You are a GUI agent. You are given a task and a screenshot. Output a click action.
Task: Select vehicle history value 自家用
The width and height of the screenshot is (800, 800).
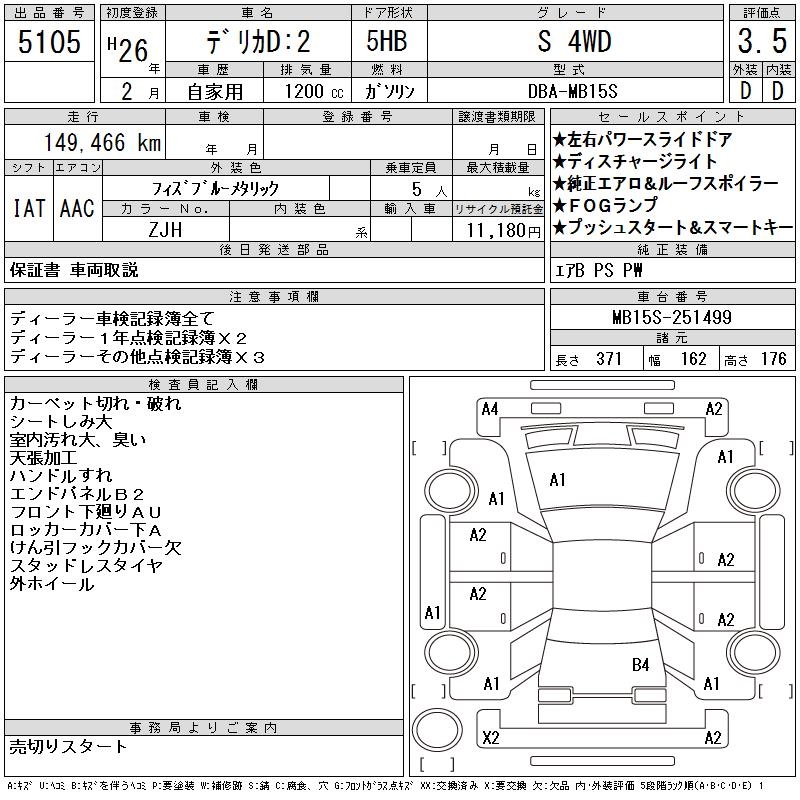tap(215, 92)
